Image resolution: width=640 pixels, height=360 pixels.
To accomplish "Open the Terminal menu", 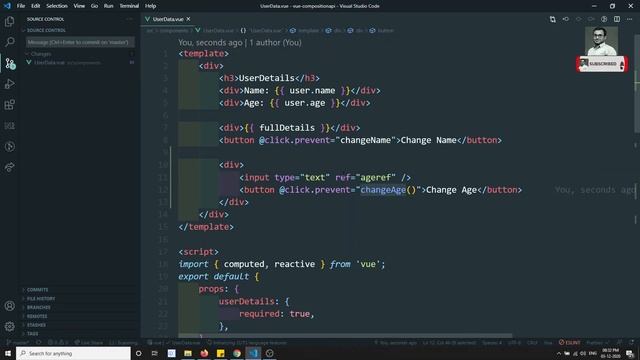I will coord(129,6).
